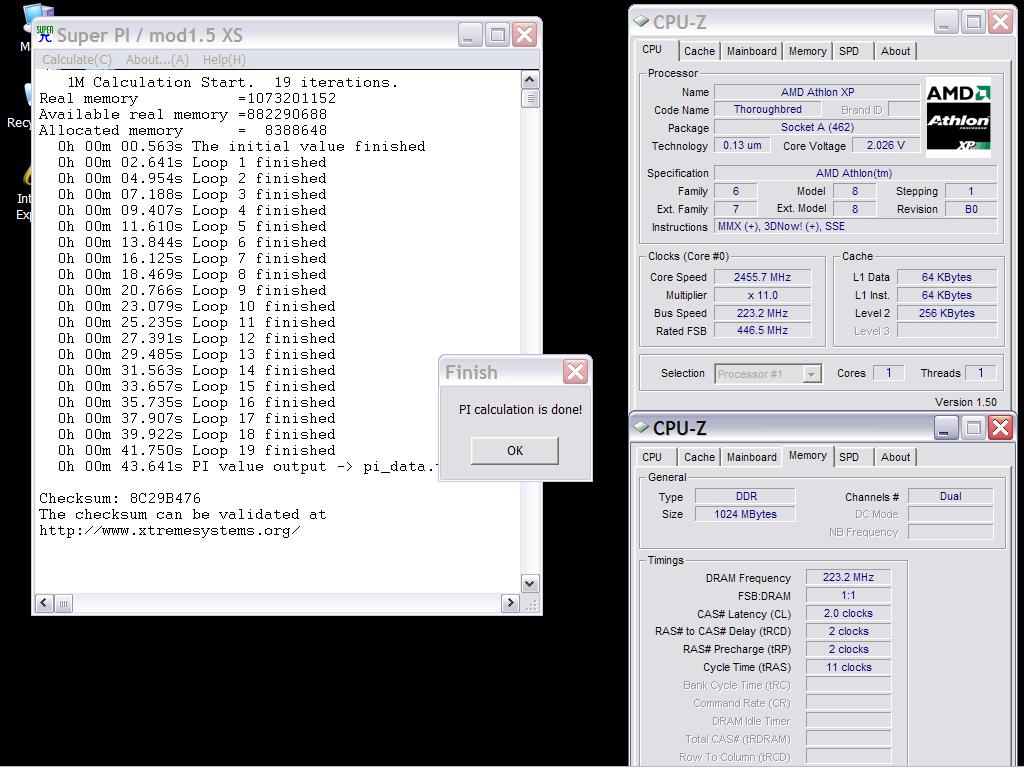
Task: Click Super PI horizontal scrollbar left arrow
Action: tap(44, 603)
